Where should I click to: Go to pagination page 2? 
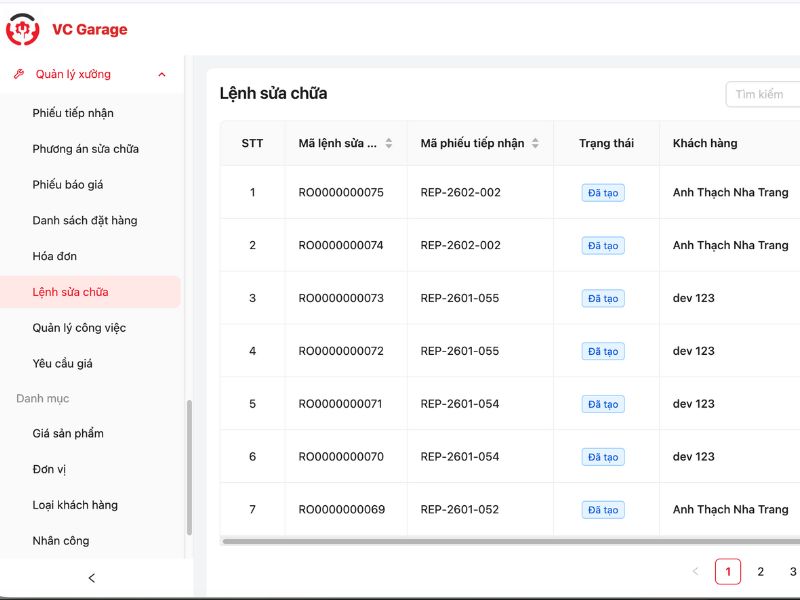(x=760, y=572)
